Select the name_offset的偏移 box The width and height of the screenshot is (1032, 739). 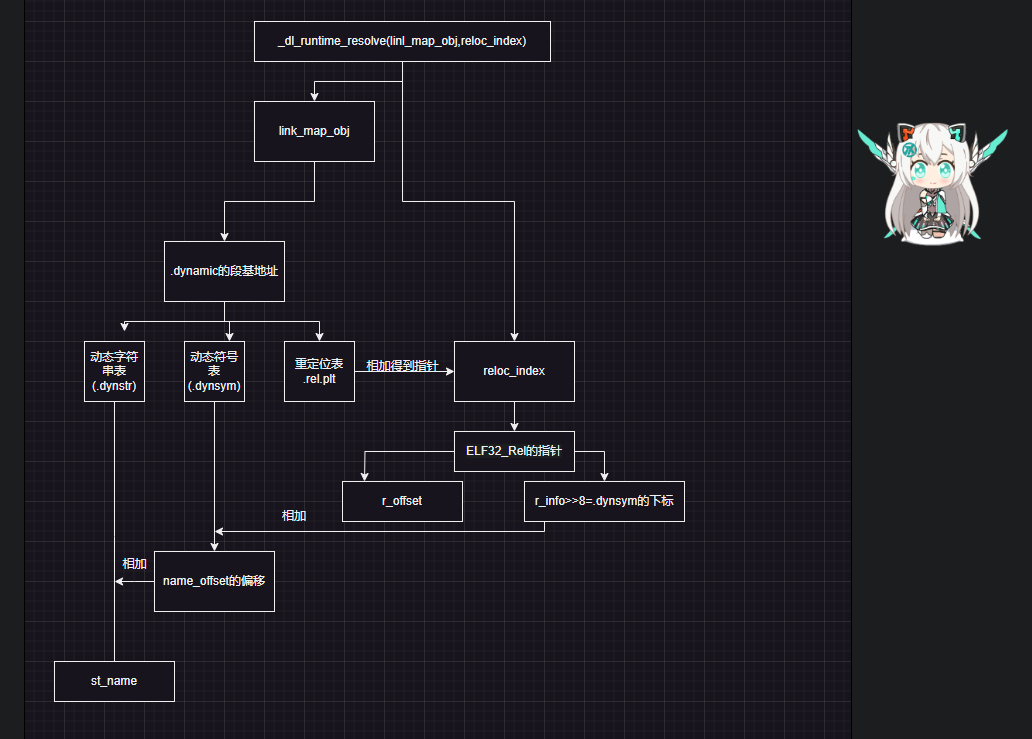coord(214,581)
